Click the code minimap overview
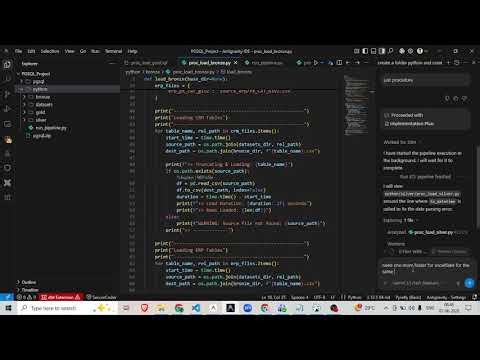 pyautogui.click(x=356, y=105)
